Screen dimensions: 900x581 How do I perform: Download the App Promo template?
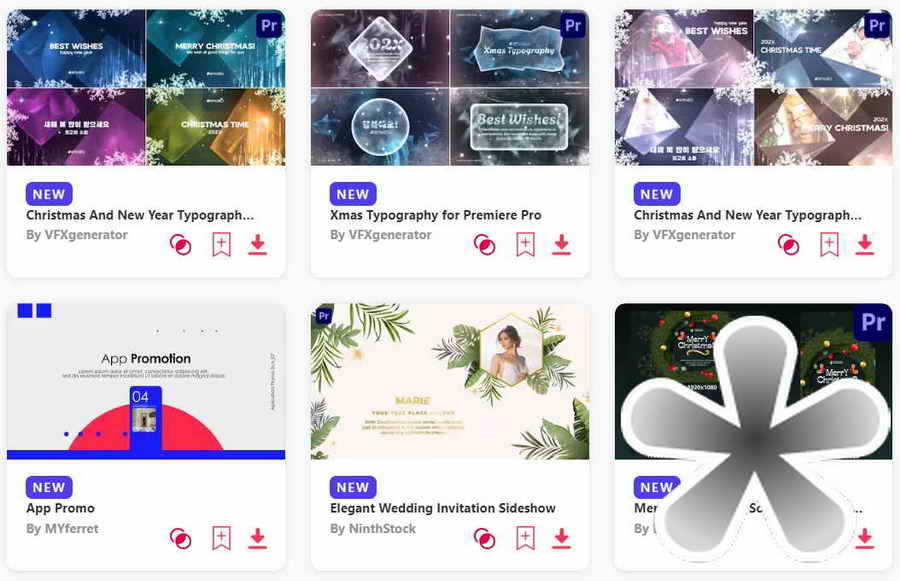pyautogui.click(x=258, y=538)
